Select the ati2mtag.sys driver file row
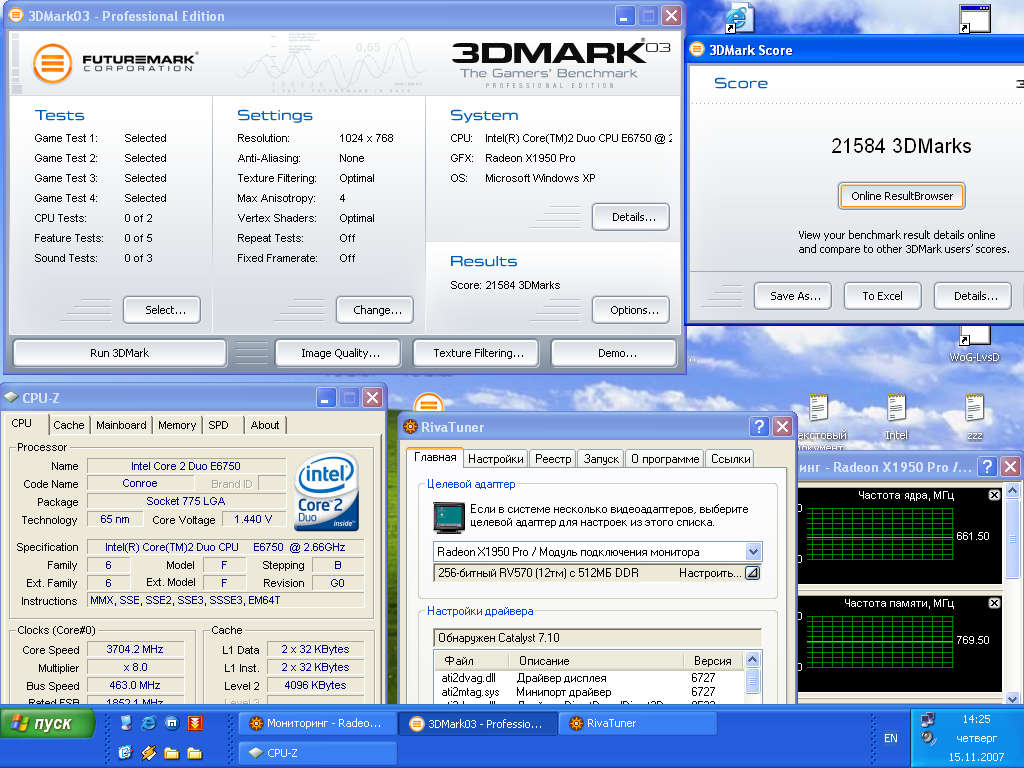The height and width of the screenshot is (768, 1024). [589, 692]
